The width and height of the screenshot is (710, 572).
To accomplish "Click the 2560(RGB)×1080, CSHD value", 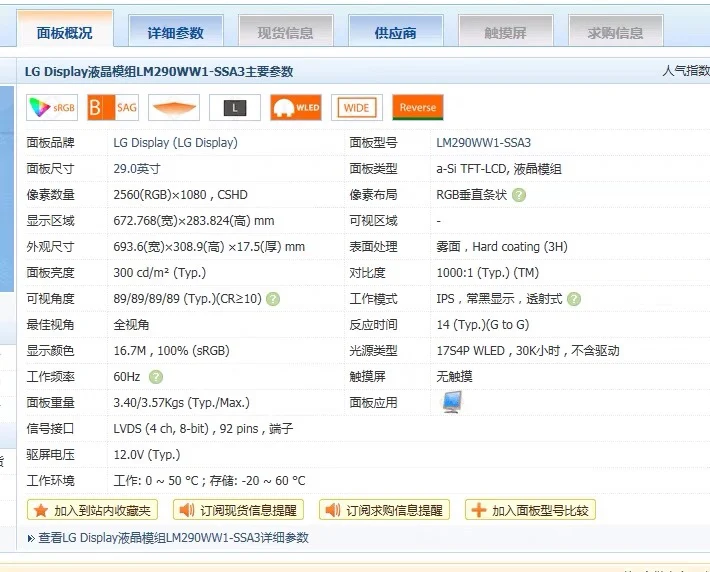I will pos(180,195).
